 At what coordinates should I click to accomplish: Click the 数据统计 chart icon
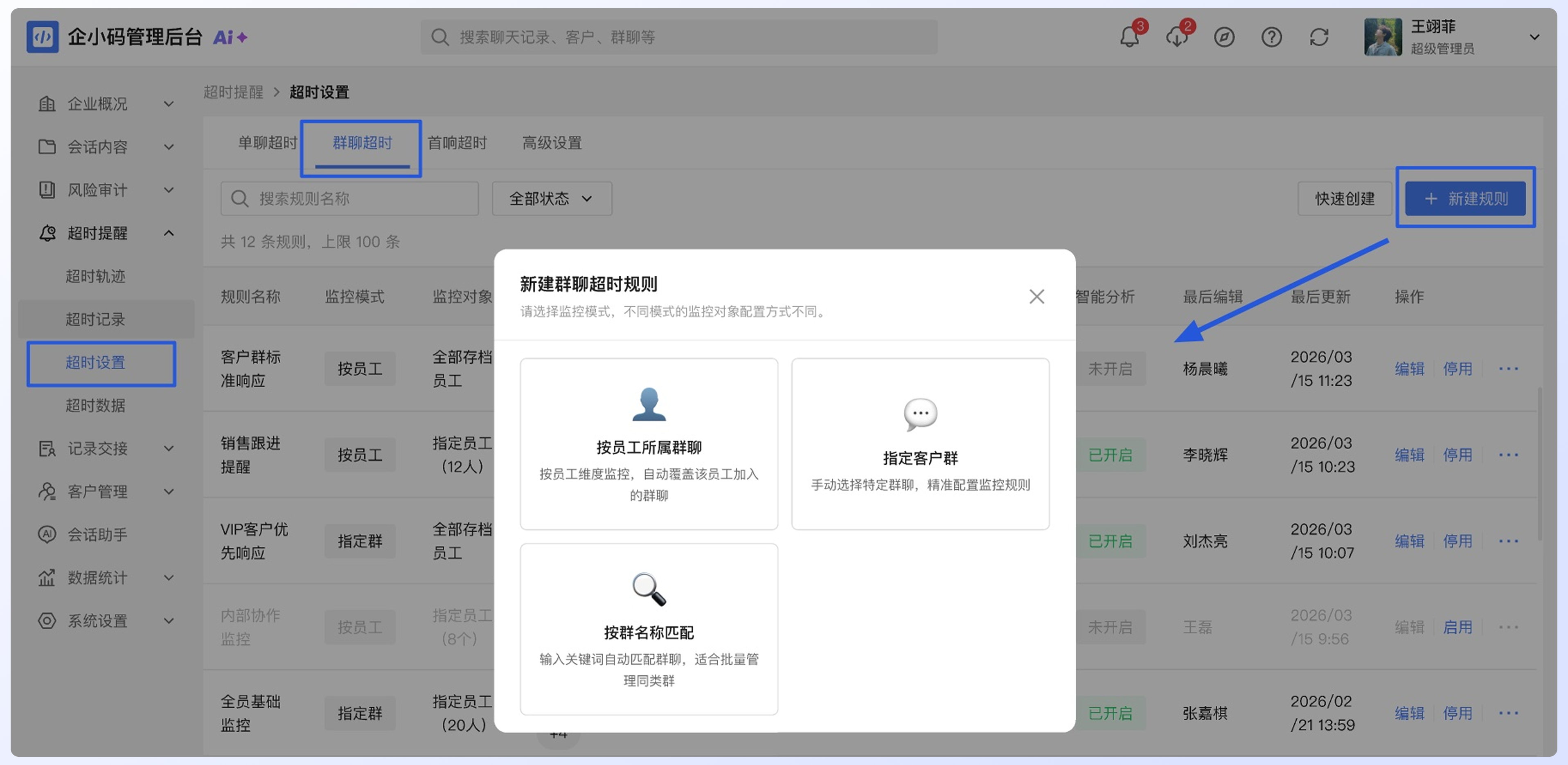47,578
